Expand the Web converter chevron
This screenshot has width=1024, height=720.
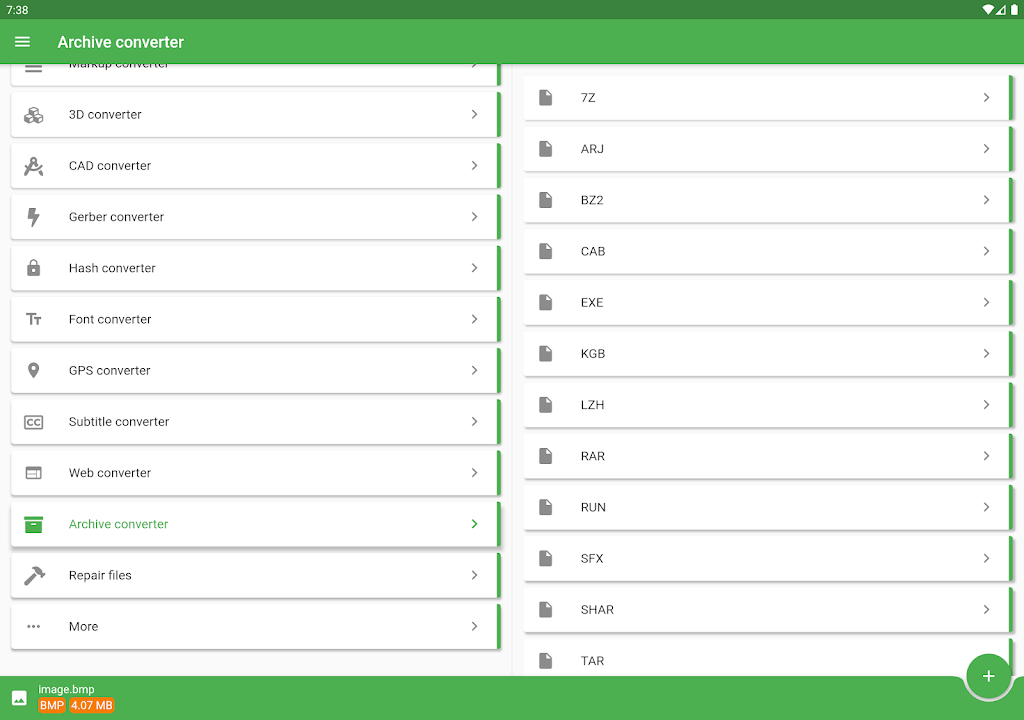(x=474, y=473)
